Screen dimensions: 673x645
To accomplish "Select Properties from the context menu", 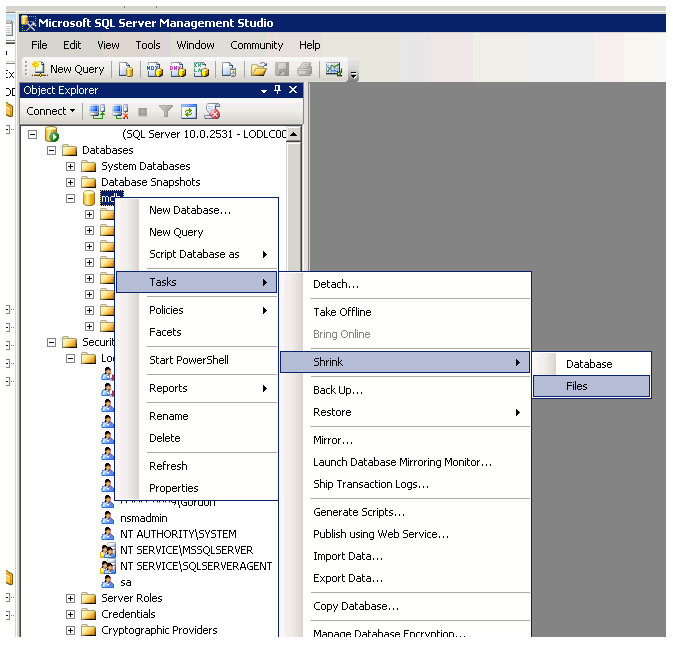I will (x=173, y=488).
